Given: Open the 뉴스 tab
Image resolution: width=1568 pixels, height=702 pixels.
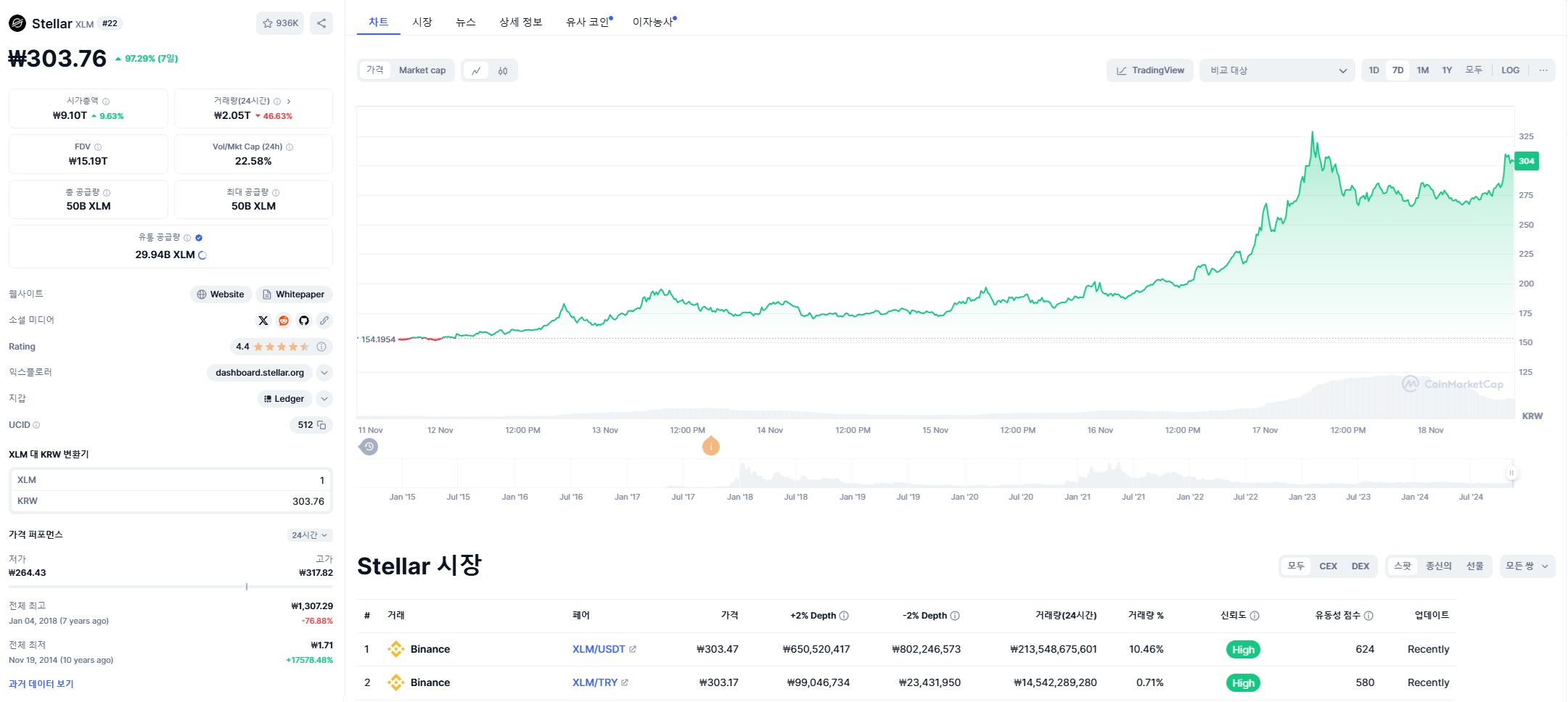Looking at the screenshot, I should 466,22.
